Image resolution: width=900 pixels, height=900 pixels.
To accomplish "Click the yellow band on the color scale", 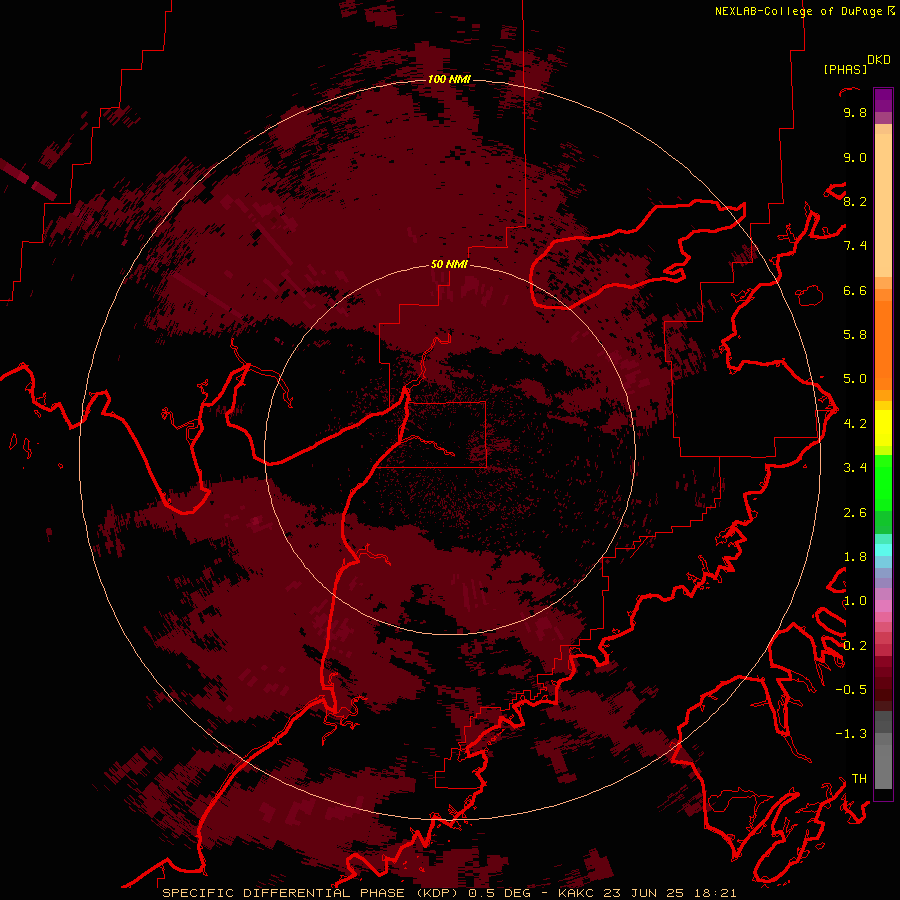I will (883, 428).
